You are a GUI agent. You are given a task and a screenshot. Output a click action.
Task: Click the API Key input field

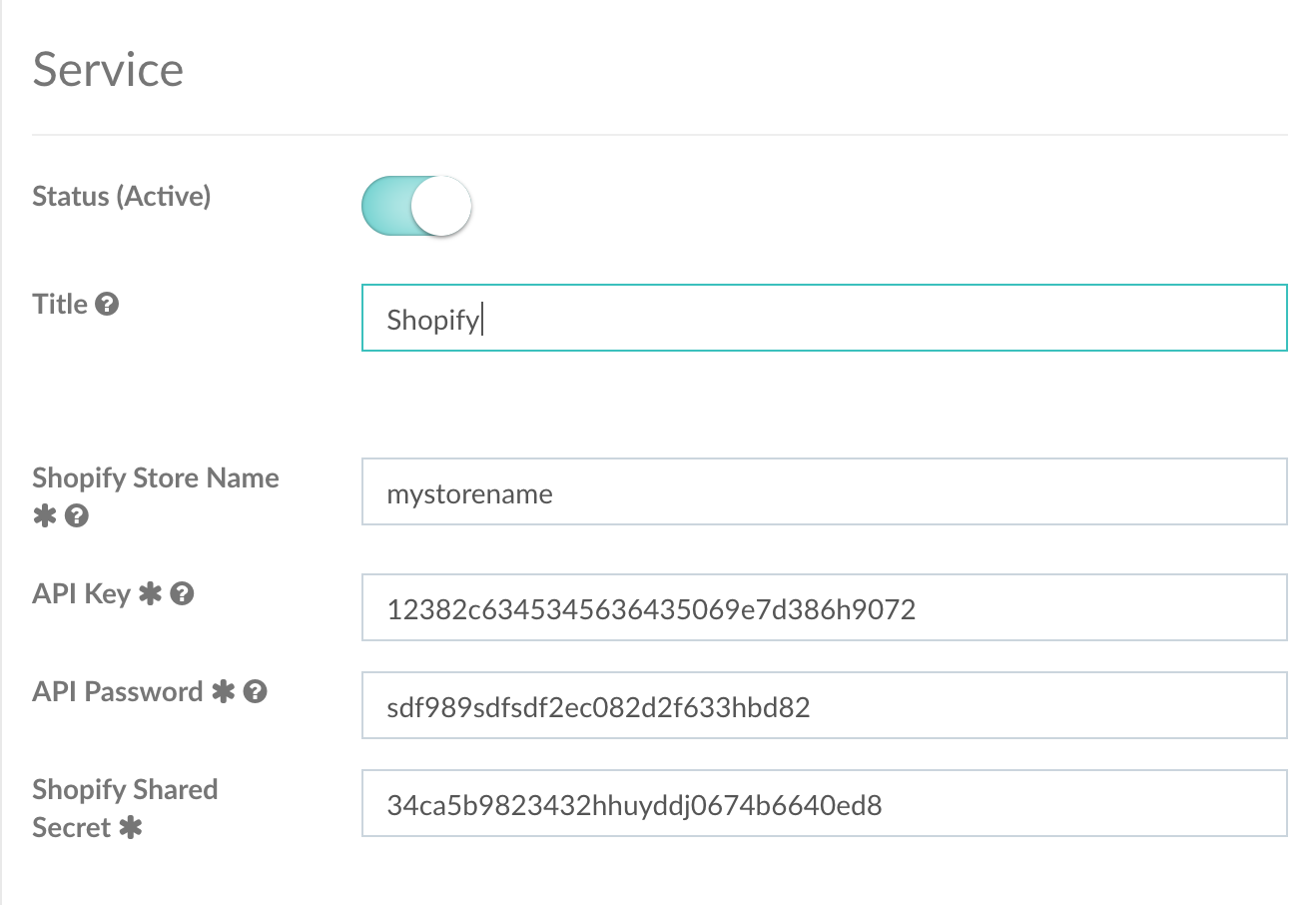click(x=825, y=607)
